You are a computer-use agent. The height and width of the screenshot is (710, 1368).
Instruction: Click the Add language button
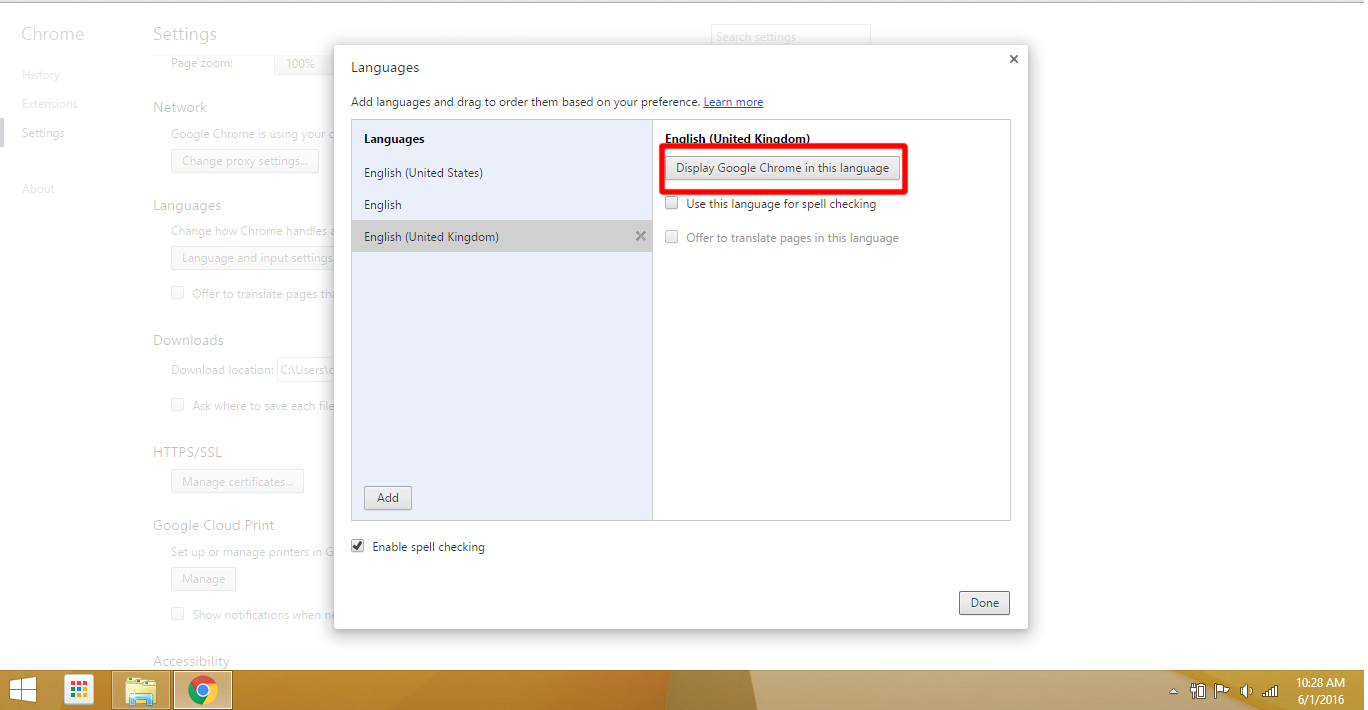click(x=388, y=498)
